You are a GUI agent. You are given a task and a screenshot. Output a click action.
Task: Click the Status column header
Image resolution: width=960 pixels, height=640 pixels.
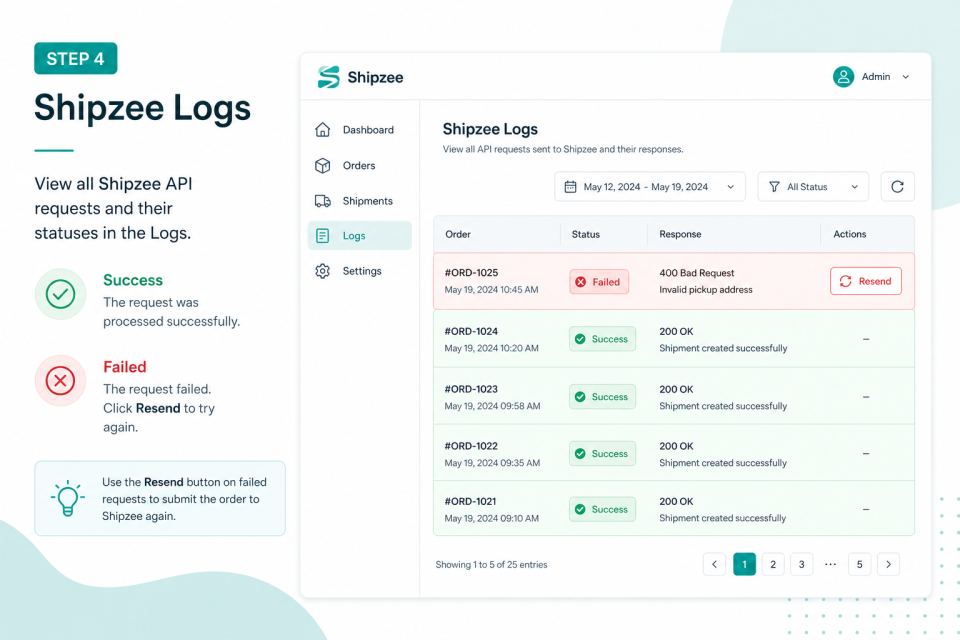(586, 234)
